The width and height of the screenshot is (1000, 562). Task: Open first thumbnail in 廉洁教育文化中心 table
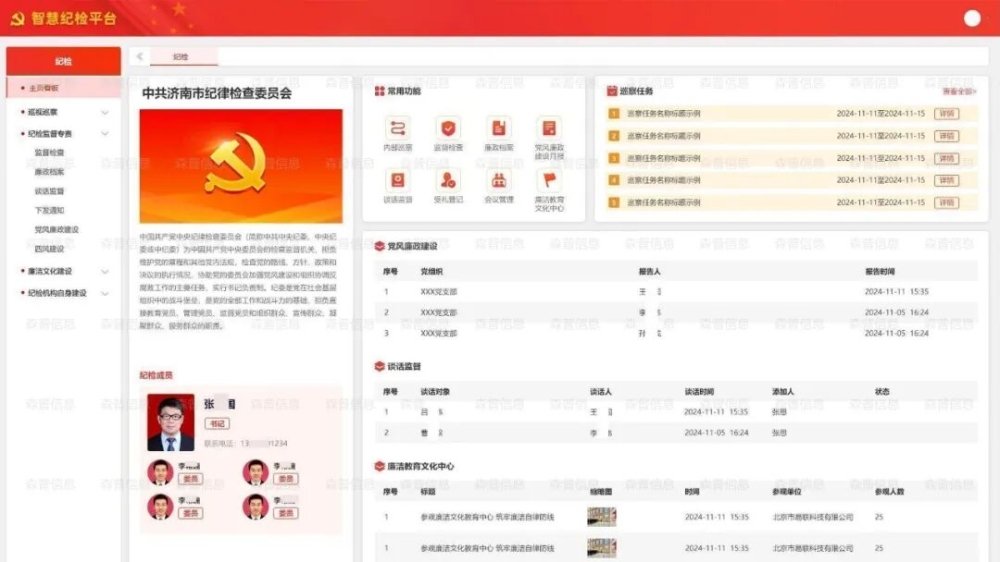point(601,517)
